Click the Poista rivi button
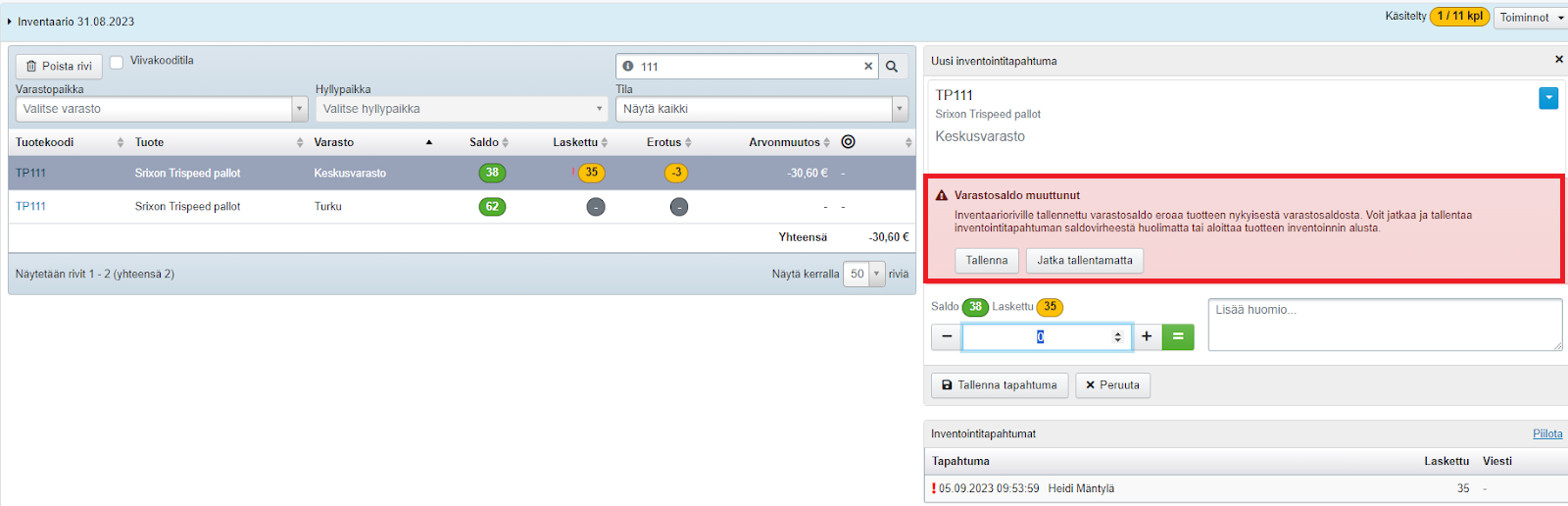 click(59, 66)
